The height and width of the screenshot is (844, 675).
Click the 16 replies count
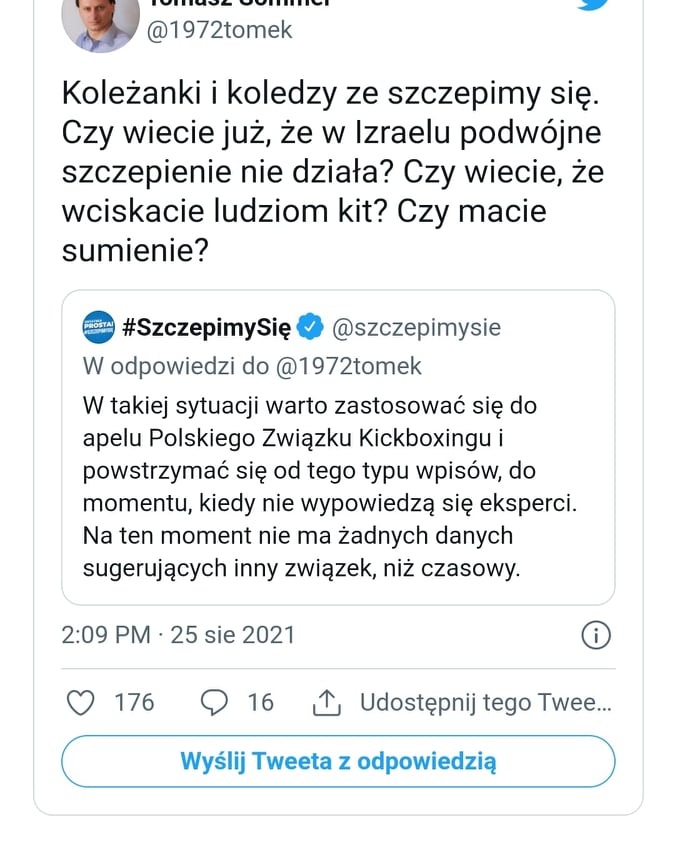tap(260, 703)
